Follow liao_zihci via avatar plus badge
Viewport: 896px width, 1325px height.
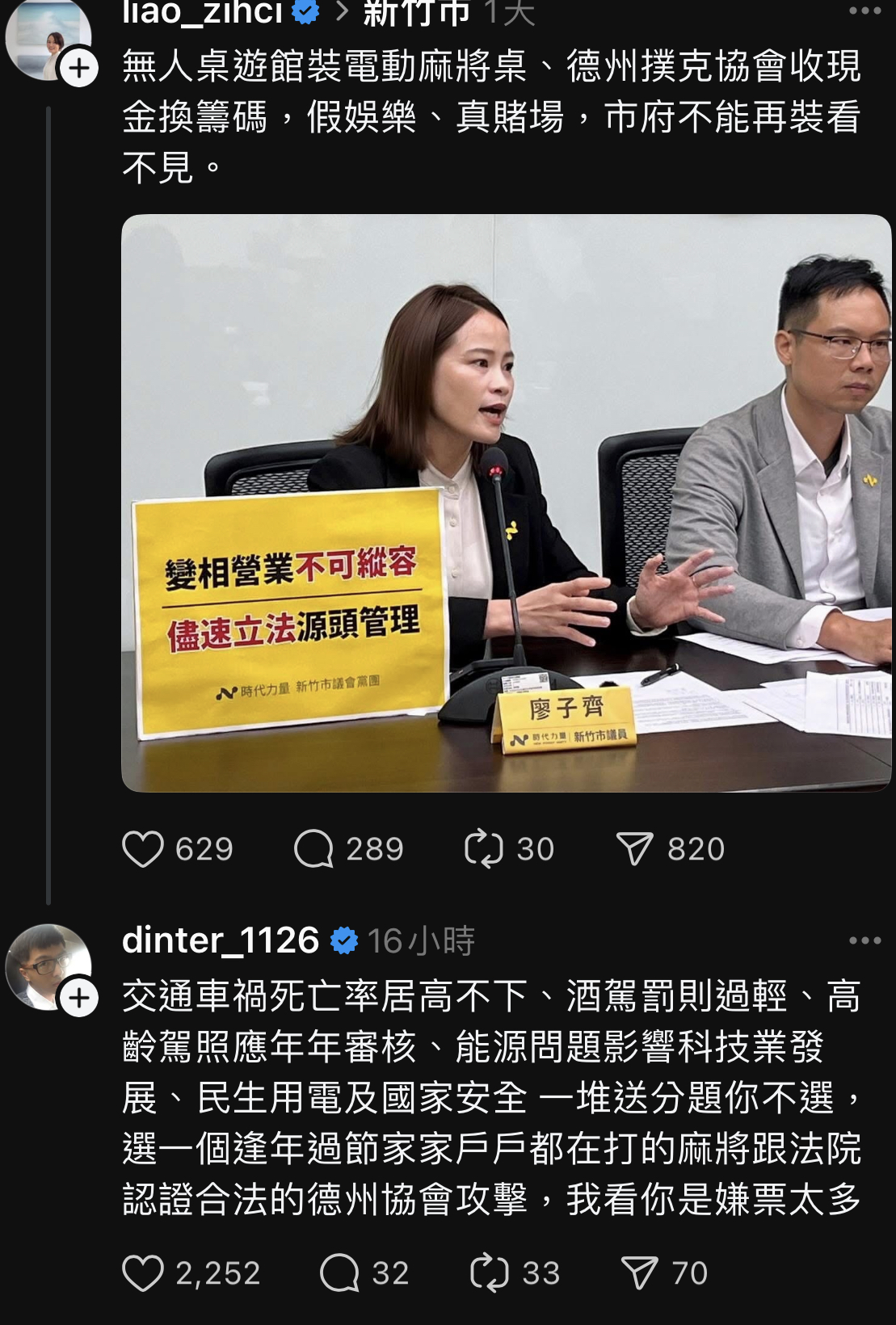coord(79,69)
